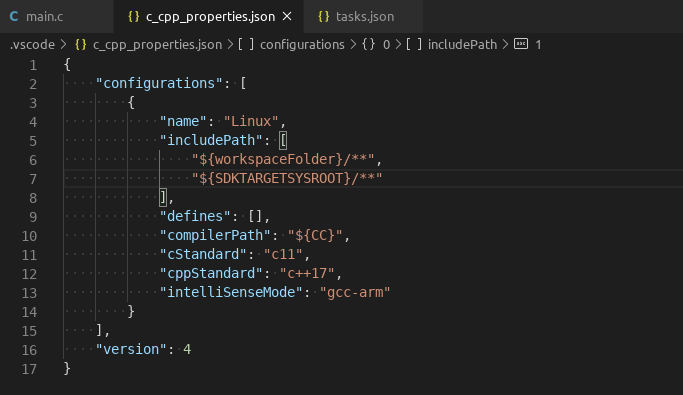Click the empty [] after defines
Screen dimensions: 683x395
[x=255, y=216]
